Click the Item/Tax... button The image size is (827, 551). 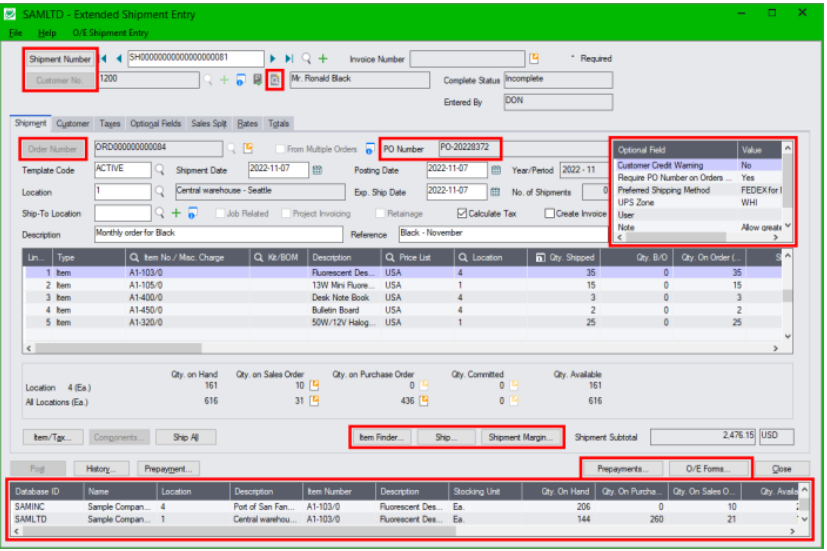point(53,437)
